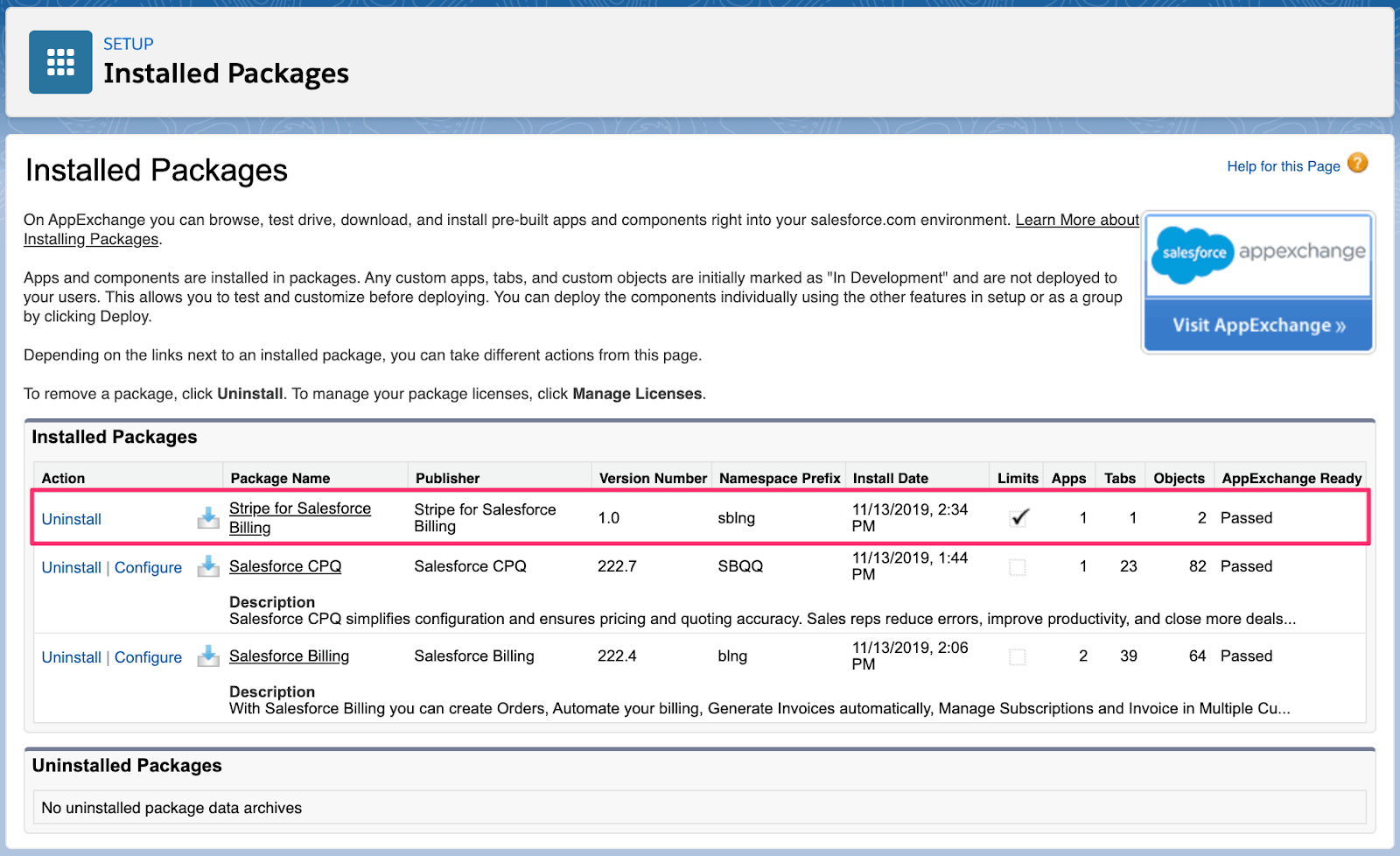Click objects count 82
Screen dimensions: 1400x856
pyautogui.click(x=1197, y=566)
